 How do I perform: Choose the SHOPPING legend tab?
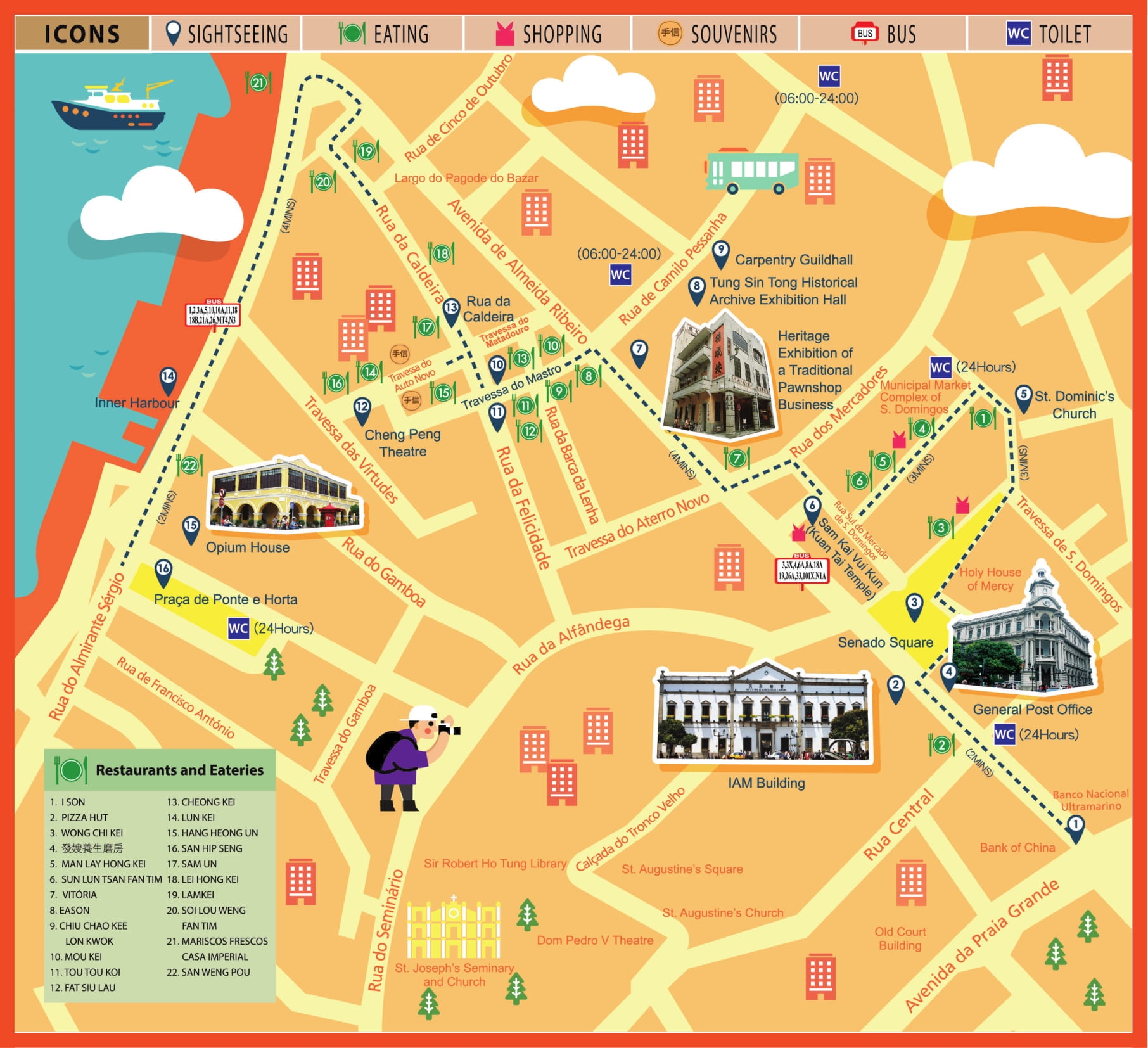coord(548,34)
